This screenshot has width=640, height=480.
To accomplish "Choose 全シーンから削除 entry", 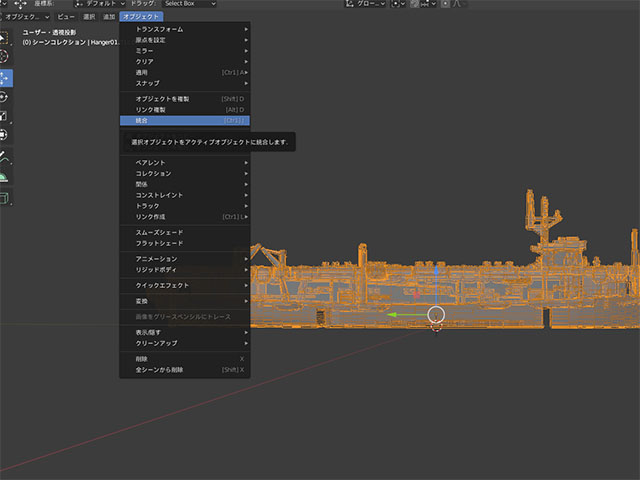I will click(x=184, y=370).
